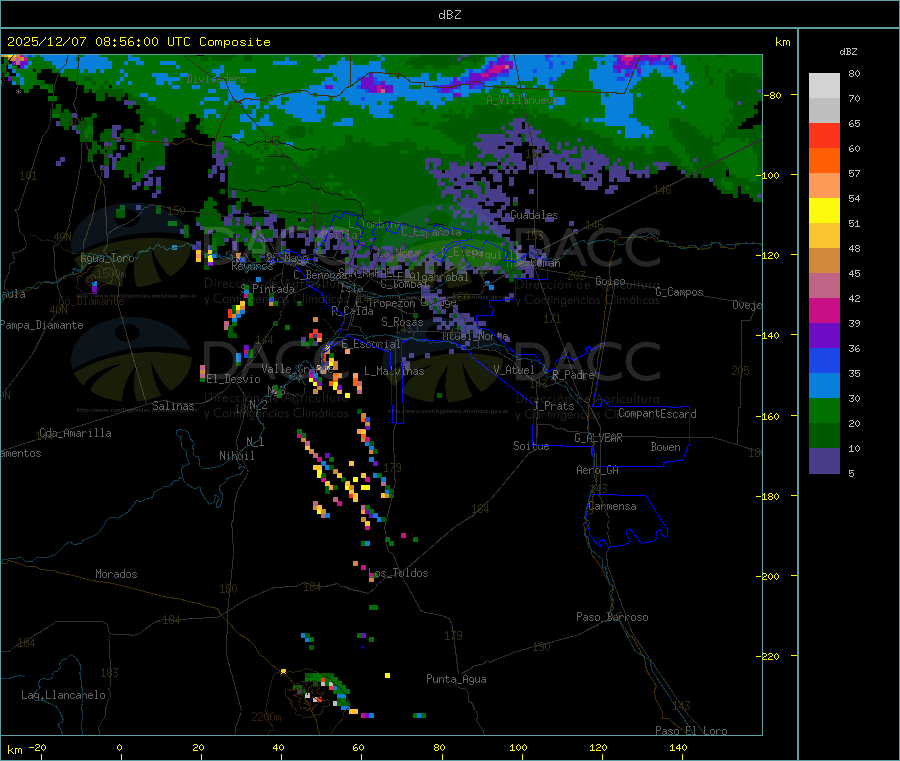Select the 'Agua_Toro' place label
Image resolution: width=900 pixels, height=761 pixels.
107,258
